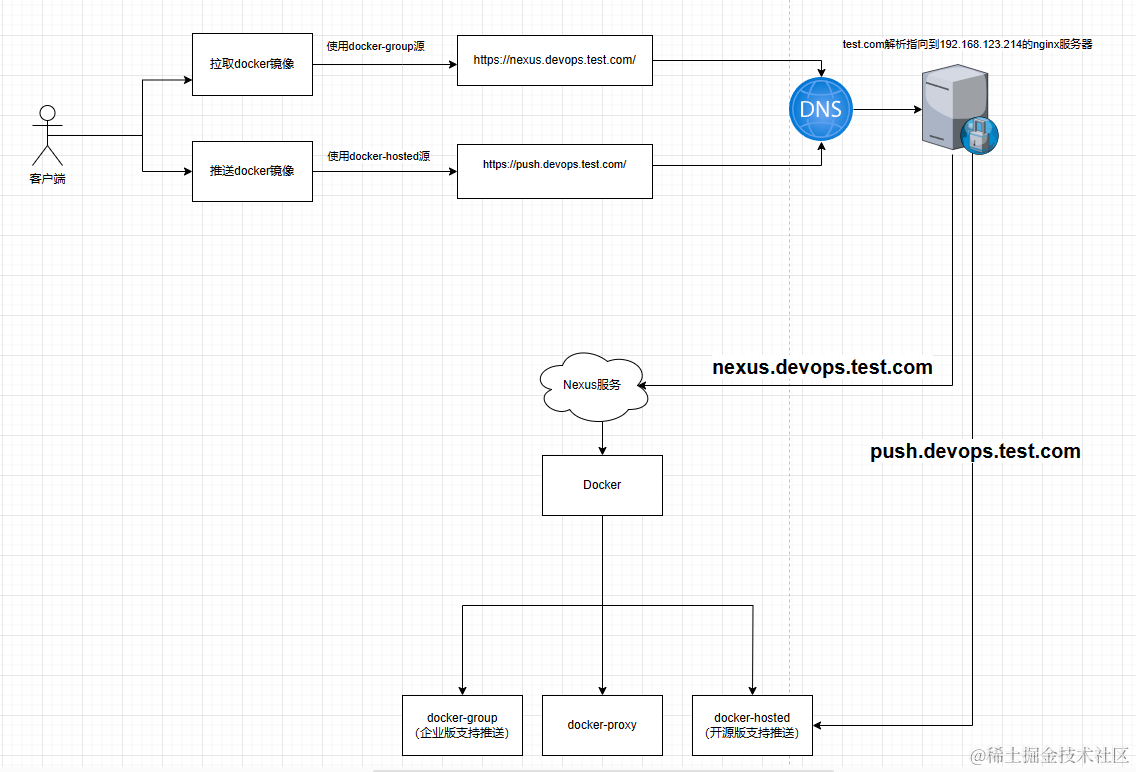The height and width of the screenshot is (772, 1136).
Task: Select the docker-proxy box
Action: (x=602, y=725)
